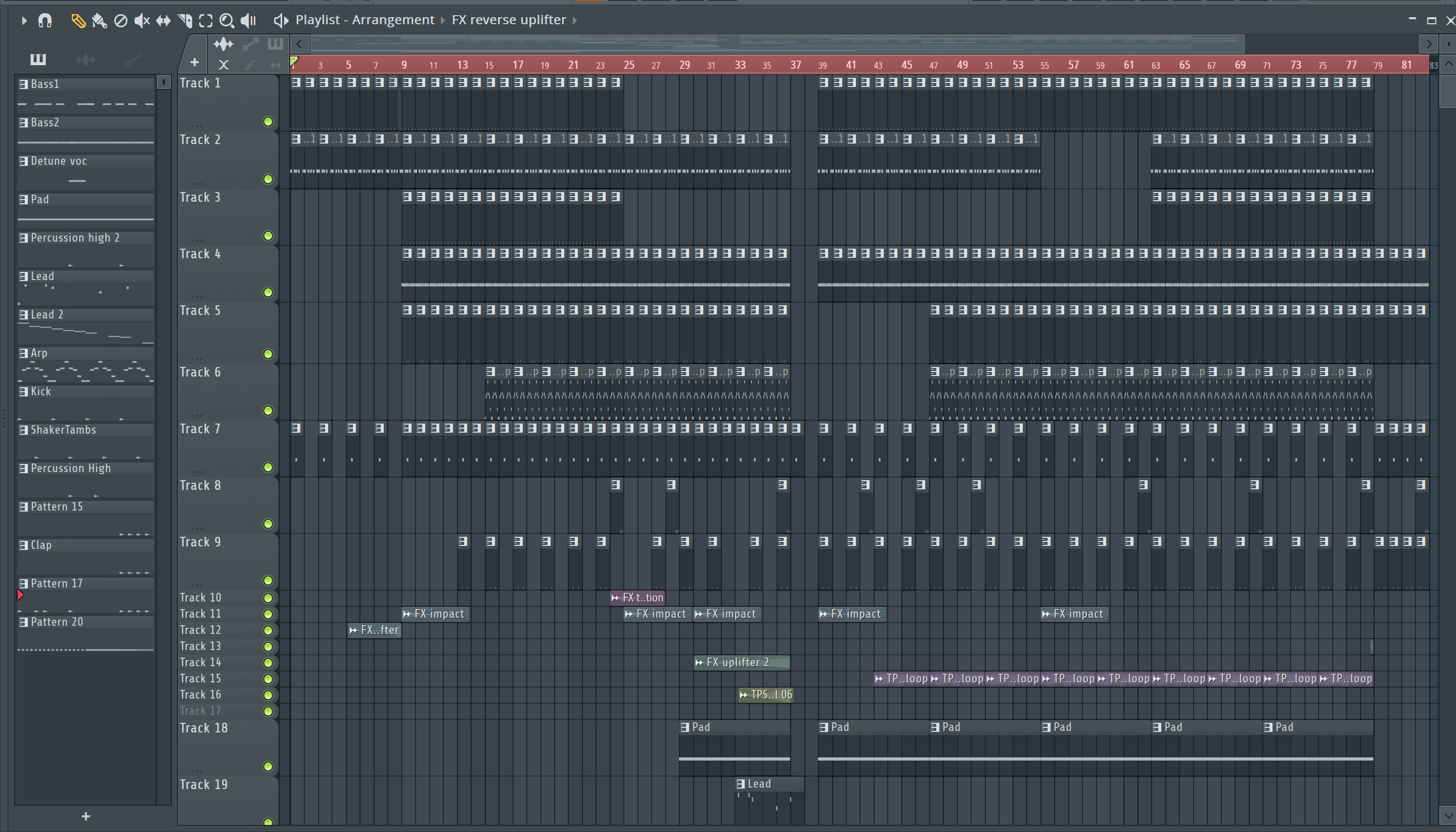Mute Track 2 with its green LED
This screenshot has height=832, width=1456.
tap(268, 179)
